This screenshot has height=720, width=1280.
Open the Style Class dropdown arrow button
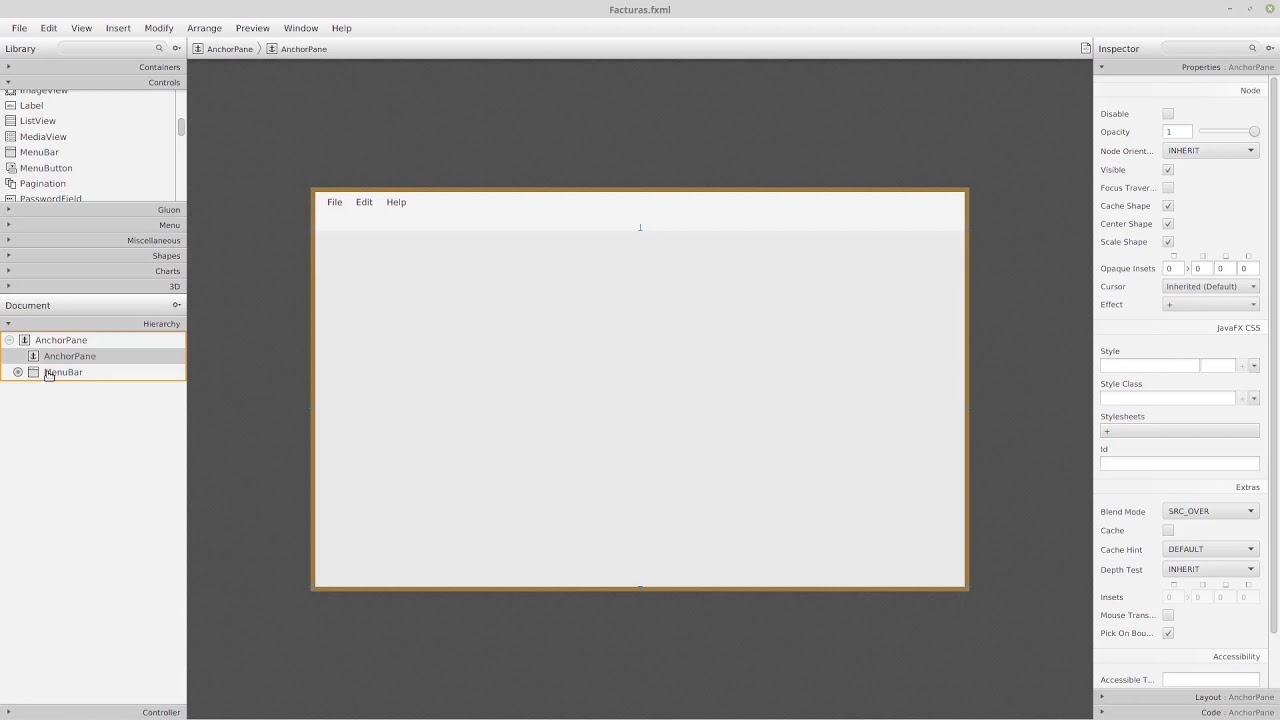(x=1254, y=398)
